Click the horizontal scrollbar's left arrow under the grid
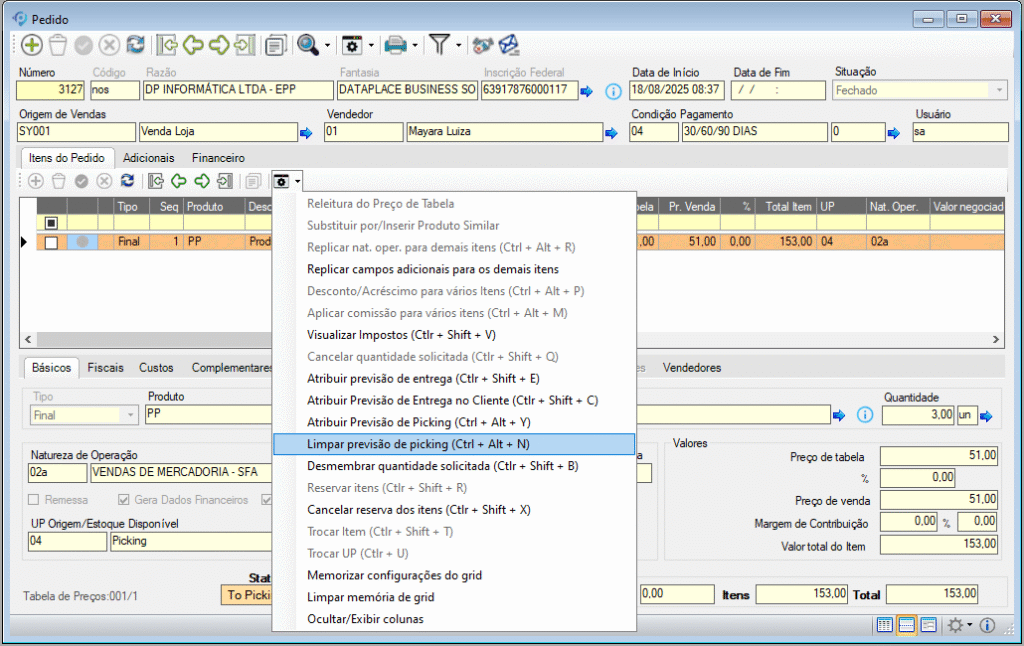 27,340
